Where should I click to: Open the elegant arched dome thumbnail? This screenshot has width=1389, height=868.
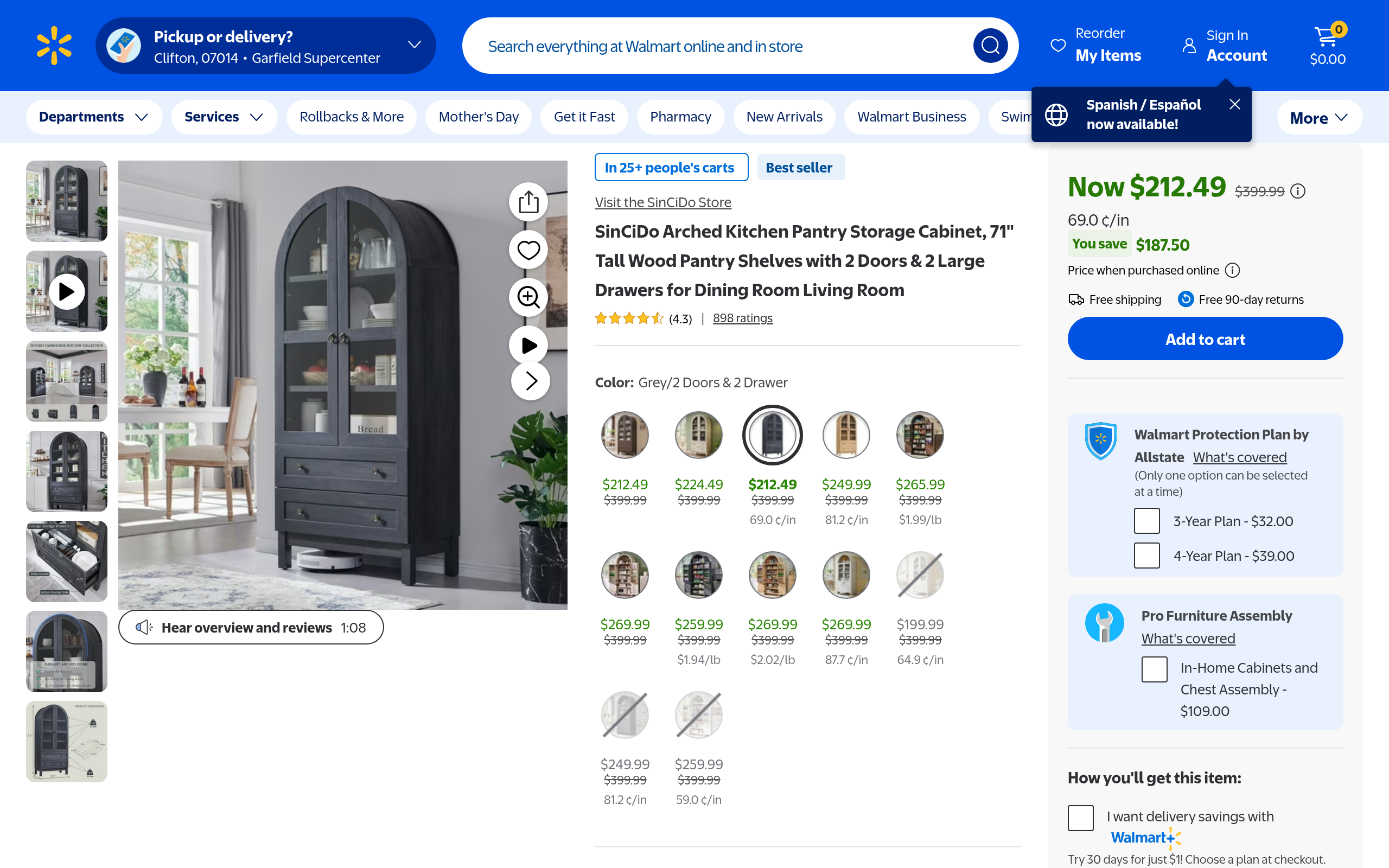click(x=67, y=652)
